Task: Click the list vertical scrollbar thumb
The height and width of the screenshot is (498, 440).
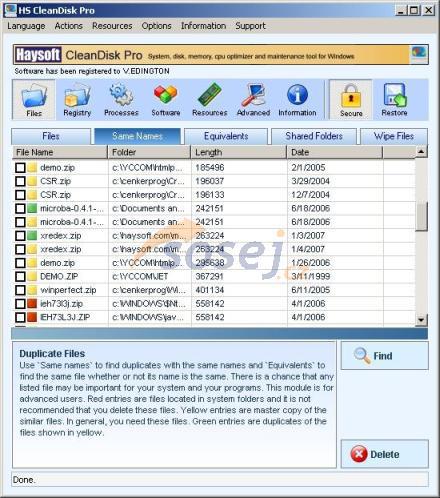Action: 421,216
